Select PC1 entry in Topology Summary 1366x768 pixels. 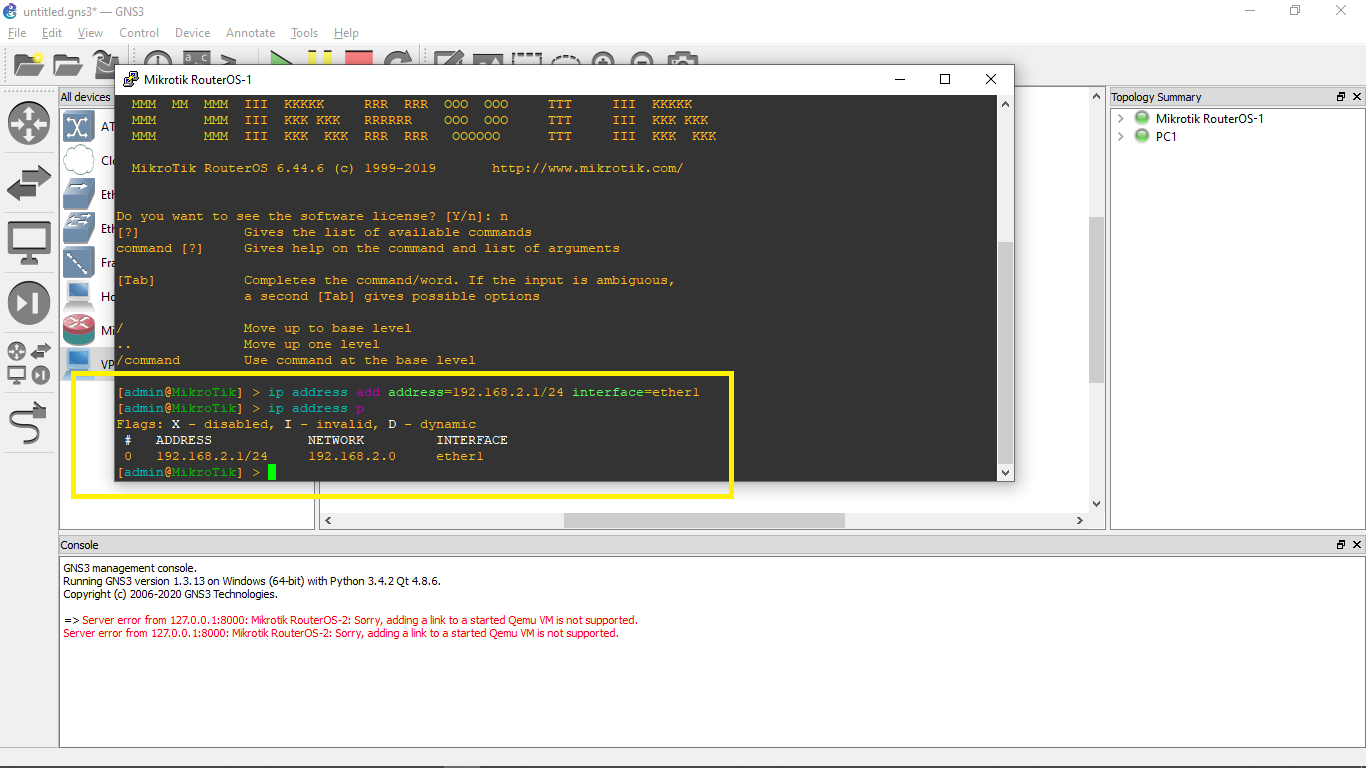tap(1166, 136)
